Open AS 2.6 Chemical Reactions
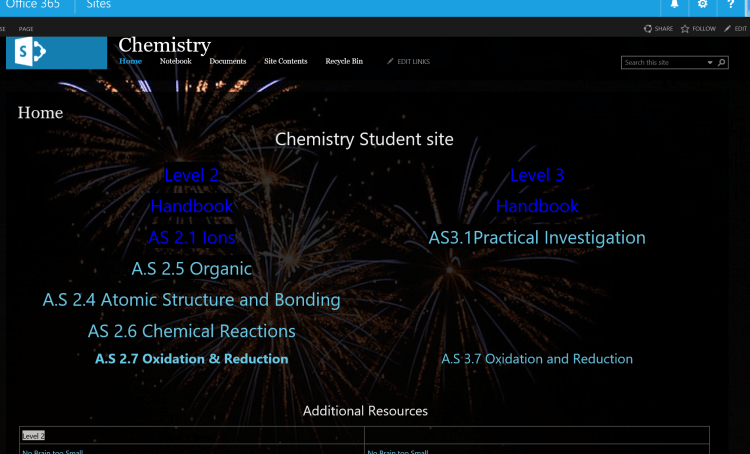 (192, 331)
